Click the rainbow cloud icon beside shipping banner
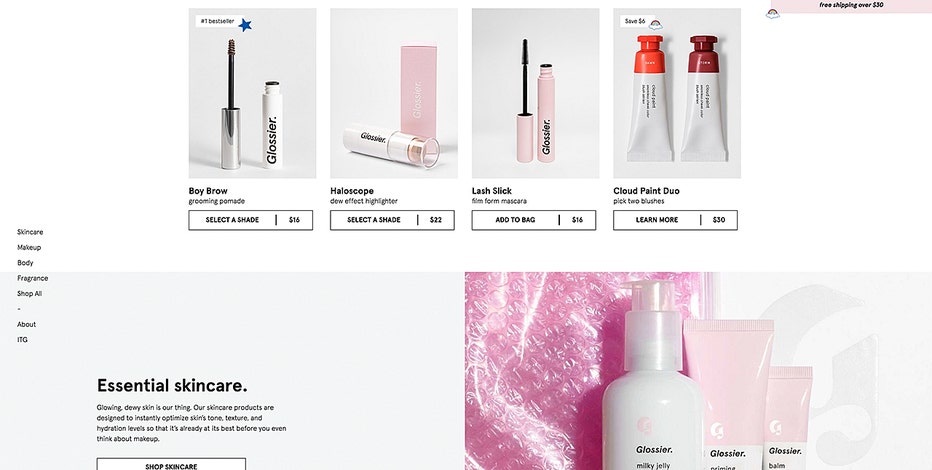Screen dimensions: 932x470 pos(773,14)
